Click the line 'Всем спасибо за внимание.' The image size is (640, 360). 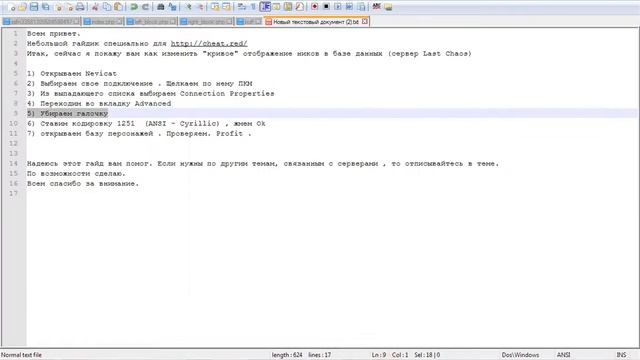pos(83,183)
